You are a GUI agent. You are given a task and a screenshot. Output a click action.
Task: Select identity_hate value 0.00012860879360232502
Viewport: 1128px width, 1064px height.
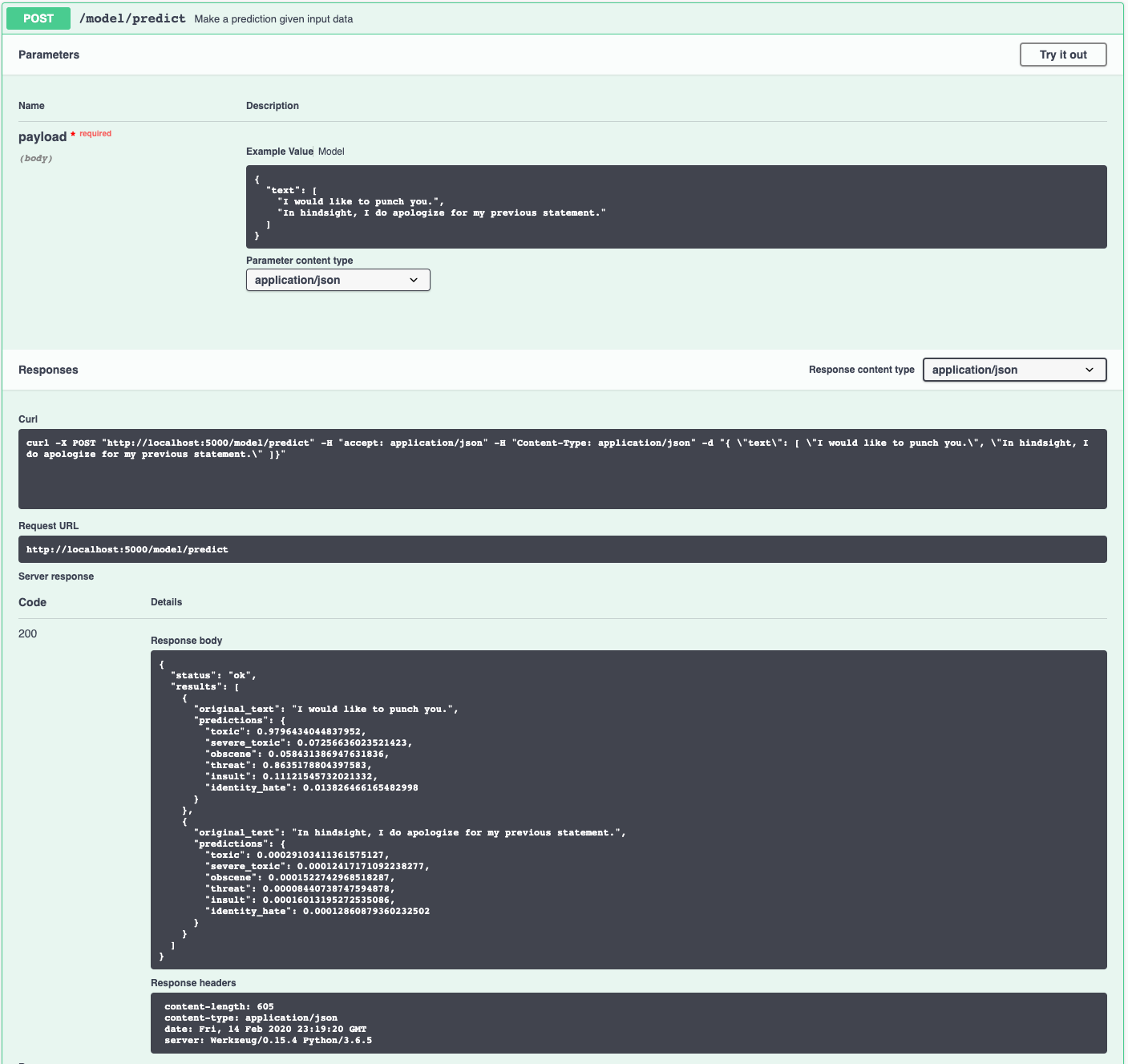366,912
